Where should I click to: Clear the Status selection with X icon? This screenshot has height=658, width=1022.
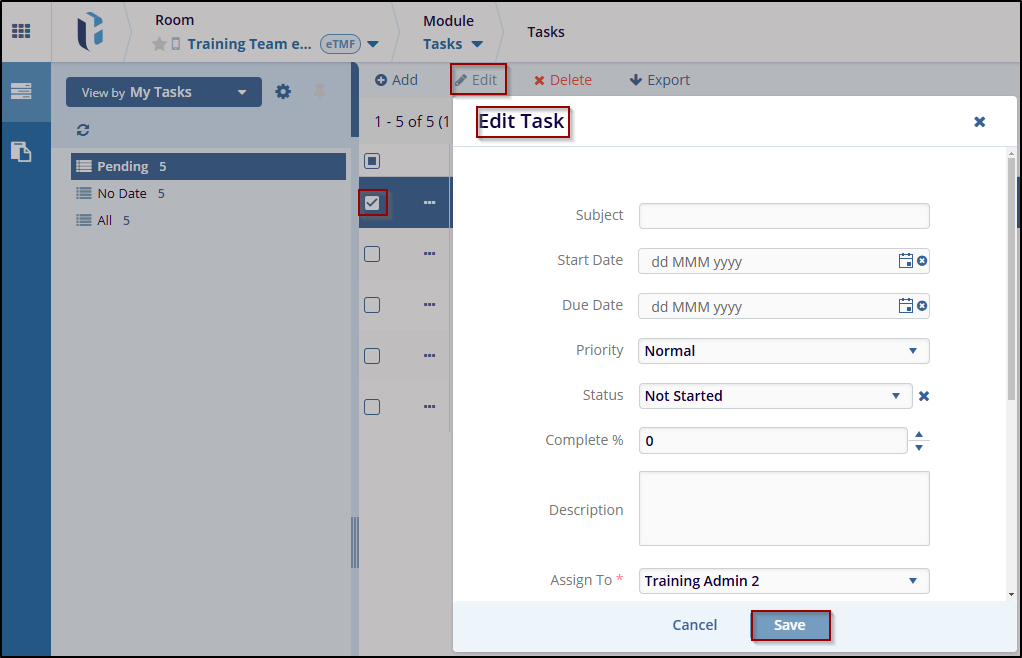click(x=924, y=396)
